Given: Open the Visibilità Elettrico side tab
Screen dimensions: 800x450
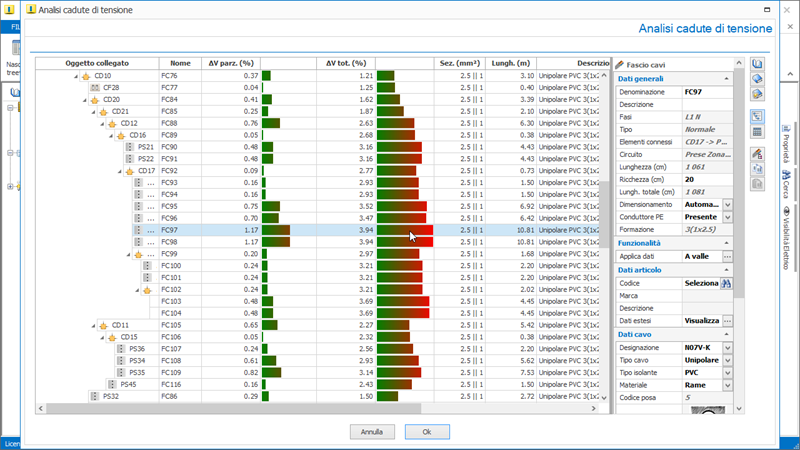Looking at the screenshot, I should click(786, 238).
